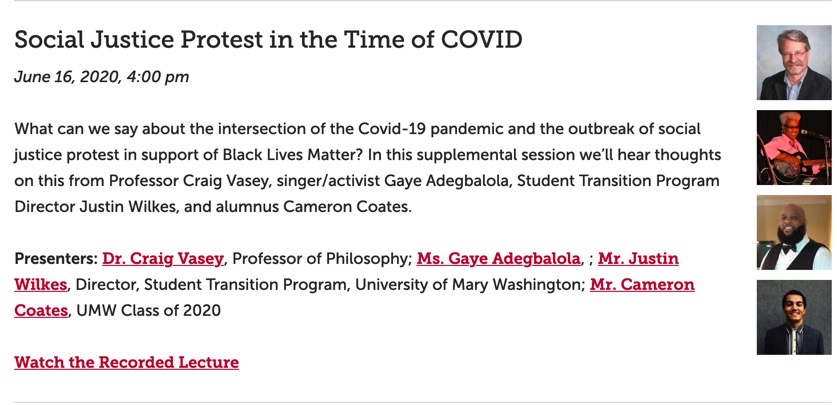The image size is (837, 405).
Task: Click Watch the Recorded Lecture link
Action: 126,362
